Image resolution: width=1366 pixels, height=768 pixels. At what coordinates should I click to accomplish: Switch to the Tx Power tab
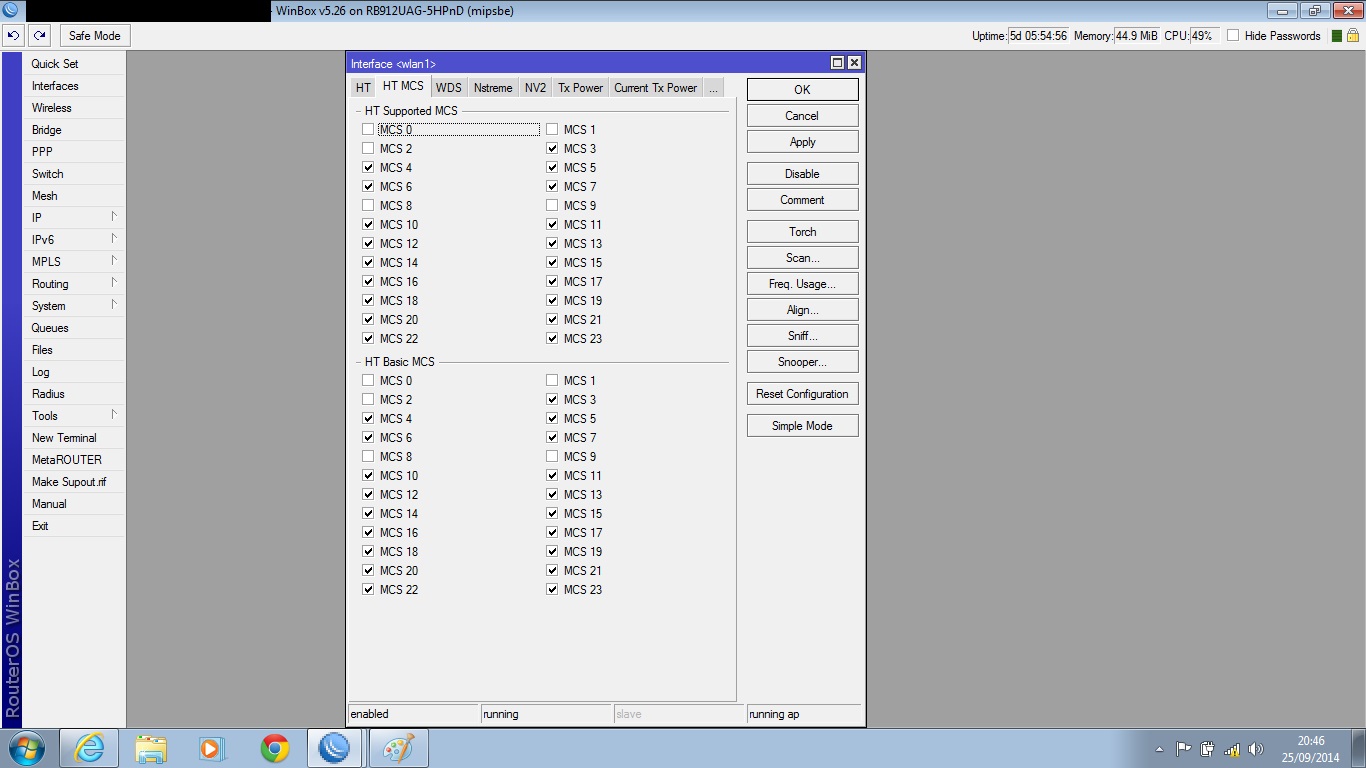pyautogui.click(x=580, y=88)
